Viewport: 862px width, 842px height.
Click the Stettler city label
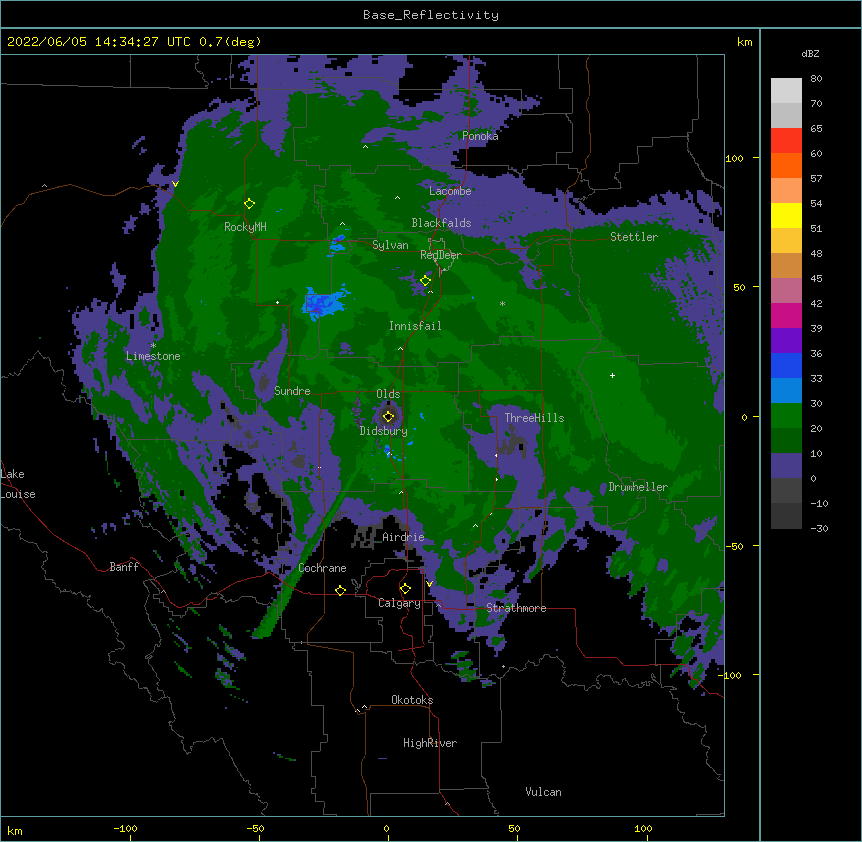[634, 237]
